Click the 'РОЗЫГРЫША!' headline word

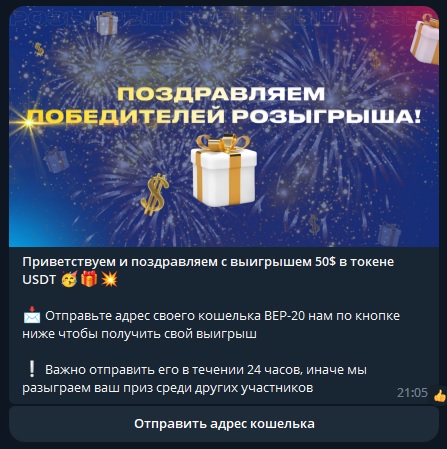pyautogui.click(x=326, y=117)
